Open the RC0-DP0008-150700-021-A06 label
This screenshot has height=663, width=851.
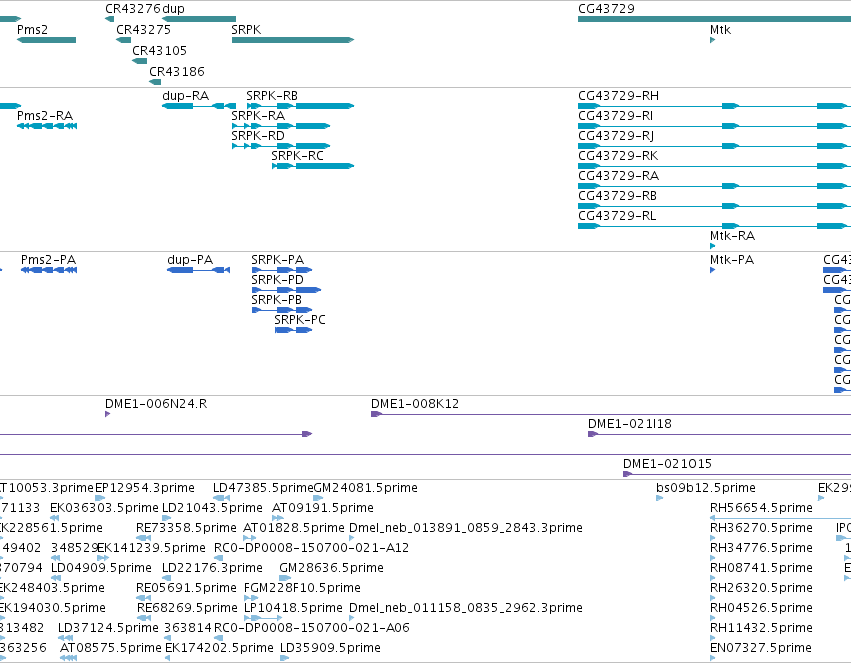pyautogui.click(x=312, y=628)
